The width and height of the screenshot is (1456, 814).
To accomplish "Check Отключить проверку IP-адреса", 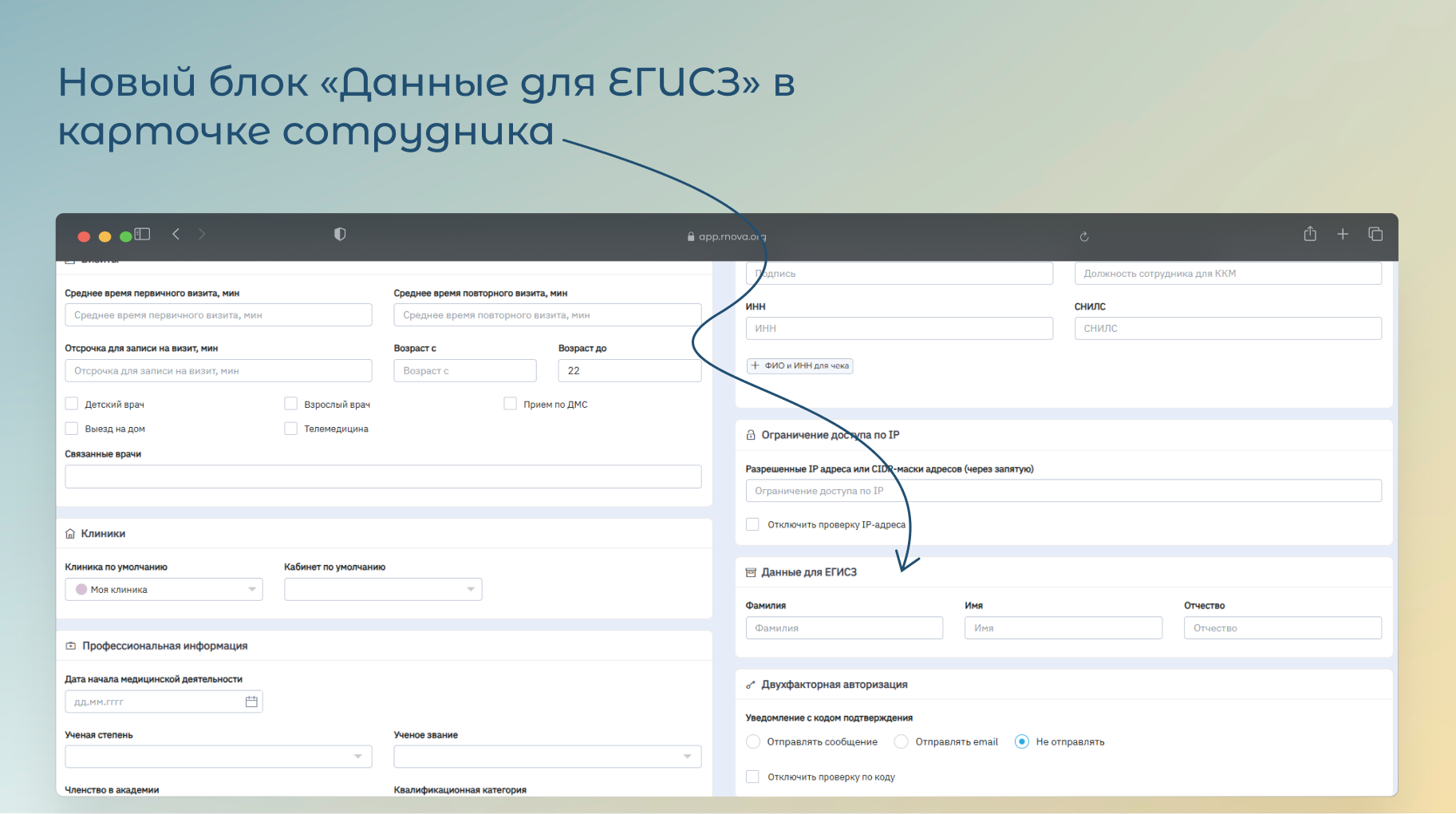I will click(x=752, y=524).
